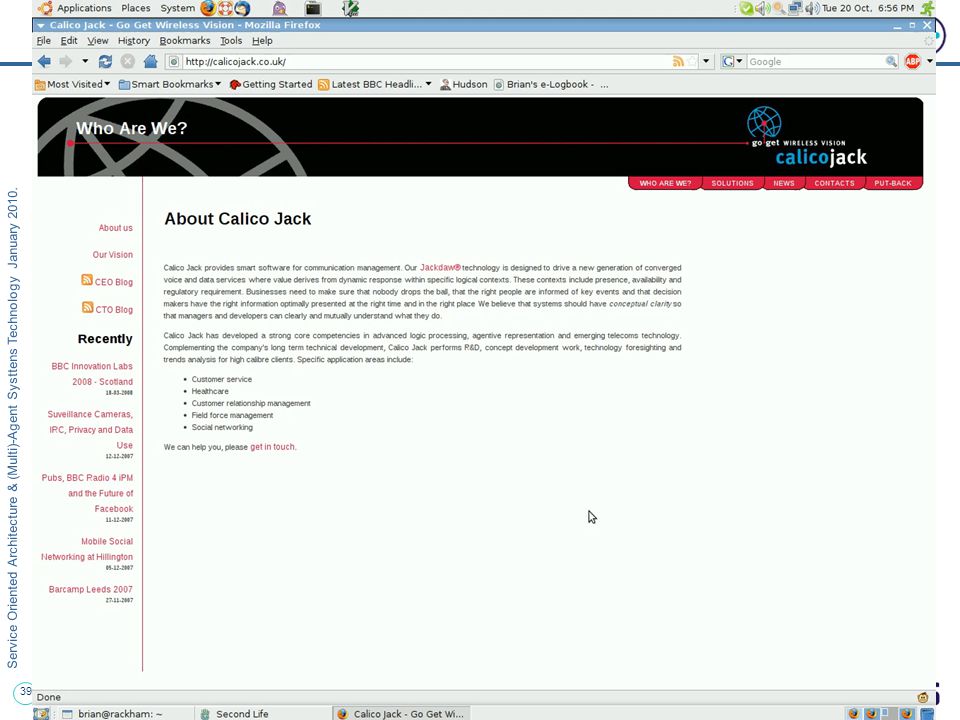Viewport: 960px width, 720px height.
Task: Click the network connection tray icon
Action: pyautogui.click(x=795, y=8)
